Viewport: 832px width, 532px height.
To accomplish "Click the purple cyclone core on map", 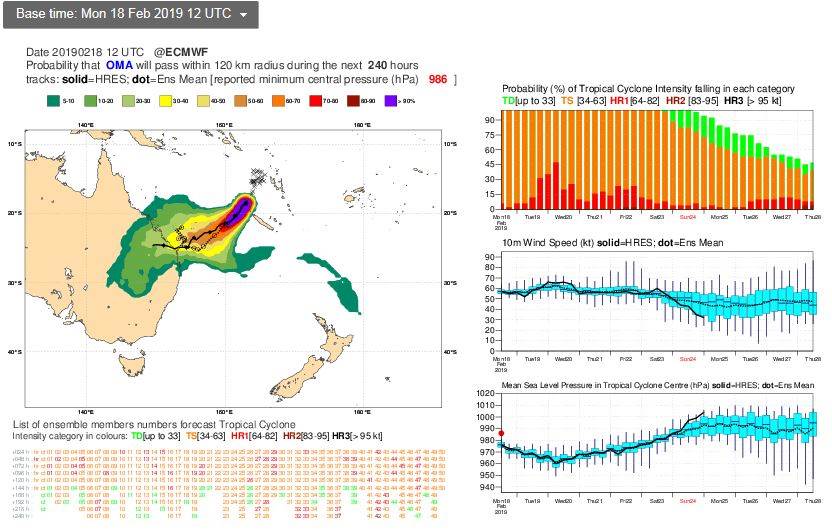I will (x=242, y=205).
